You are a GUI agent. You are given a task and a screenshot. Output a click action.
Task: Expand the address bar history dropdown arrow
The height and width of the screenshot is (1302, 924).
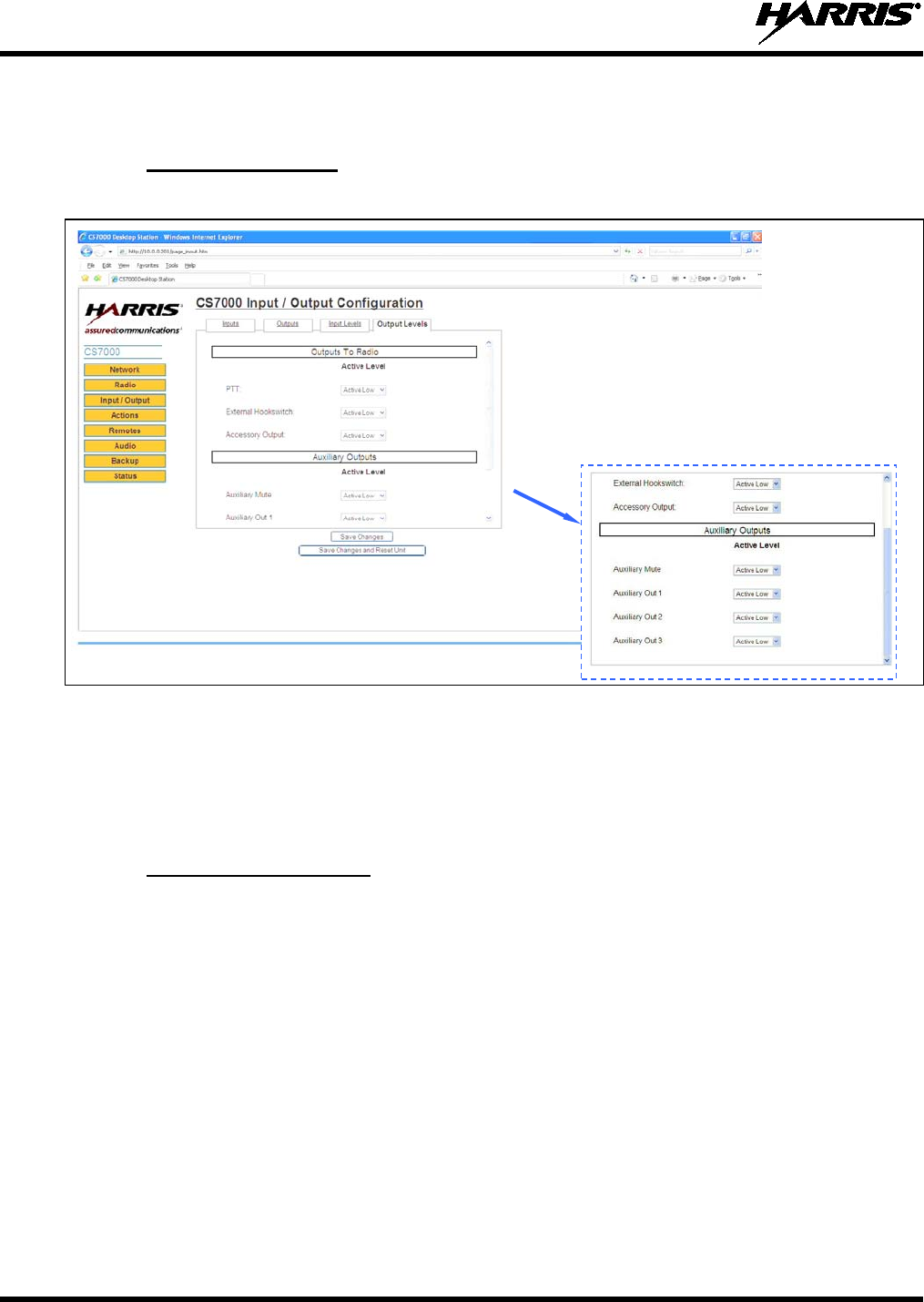(616, 251)
